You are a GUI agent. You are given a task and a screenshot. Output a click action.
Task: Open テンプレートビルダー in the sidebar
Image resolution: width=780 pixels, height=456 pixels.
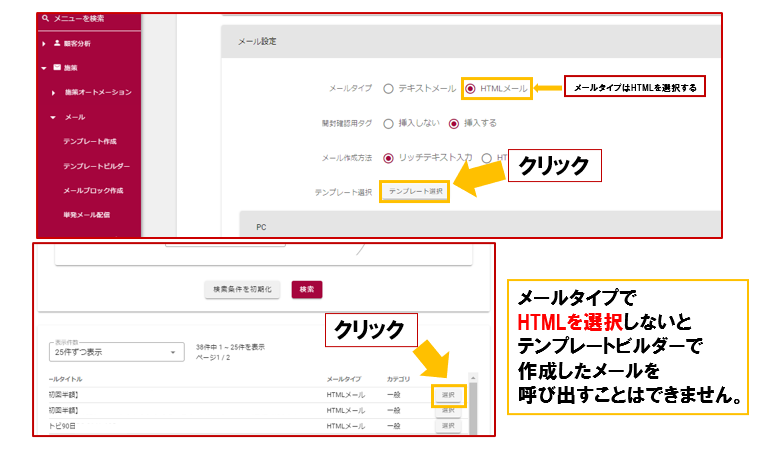point(95,166)
